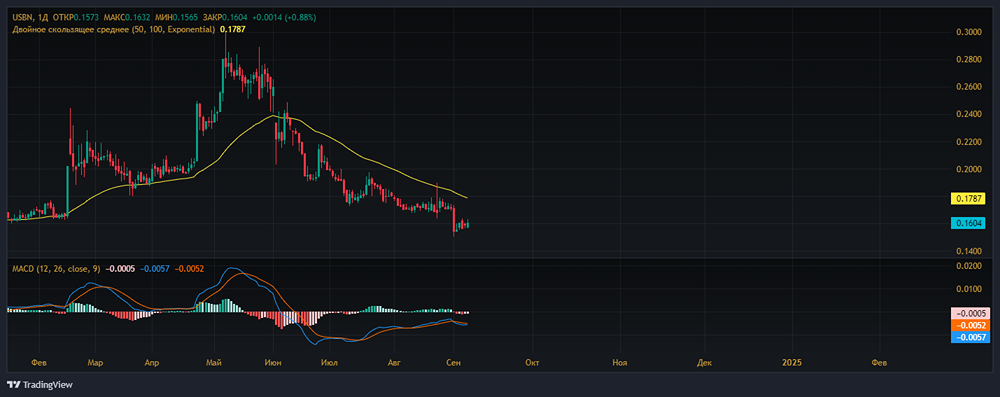Click the Дек label on time axis
The height and width of the screenshot is (397, 1000).
pos(705,363)
